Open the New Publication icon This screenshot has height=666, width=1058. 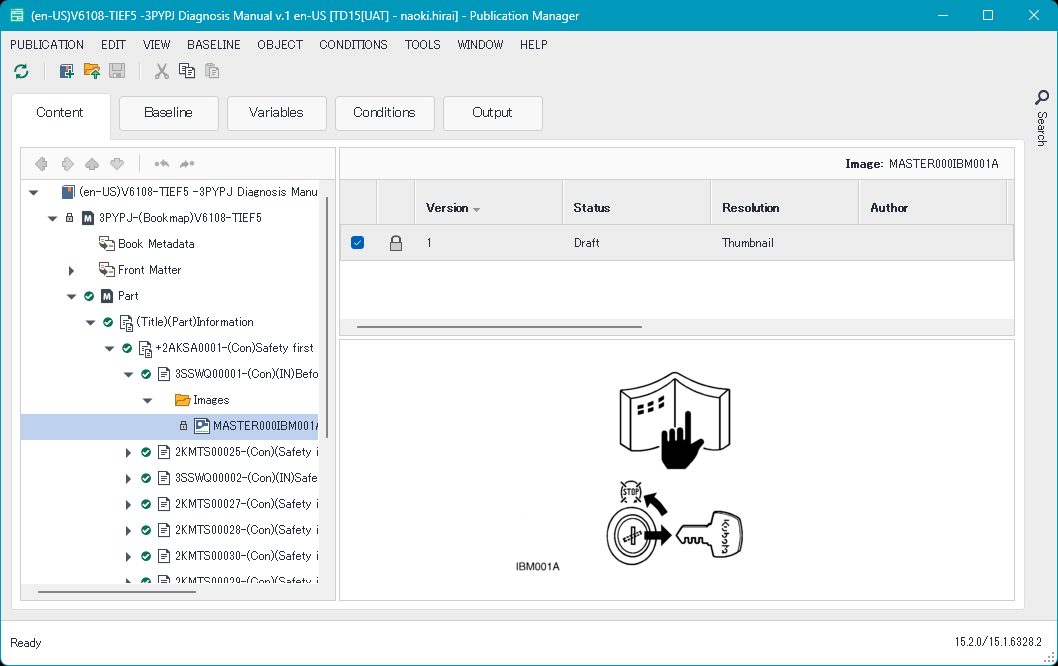(66, 70)
